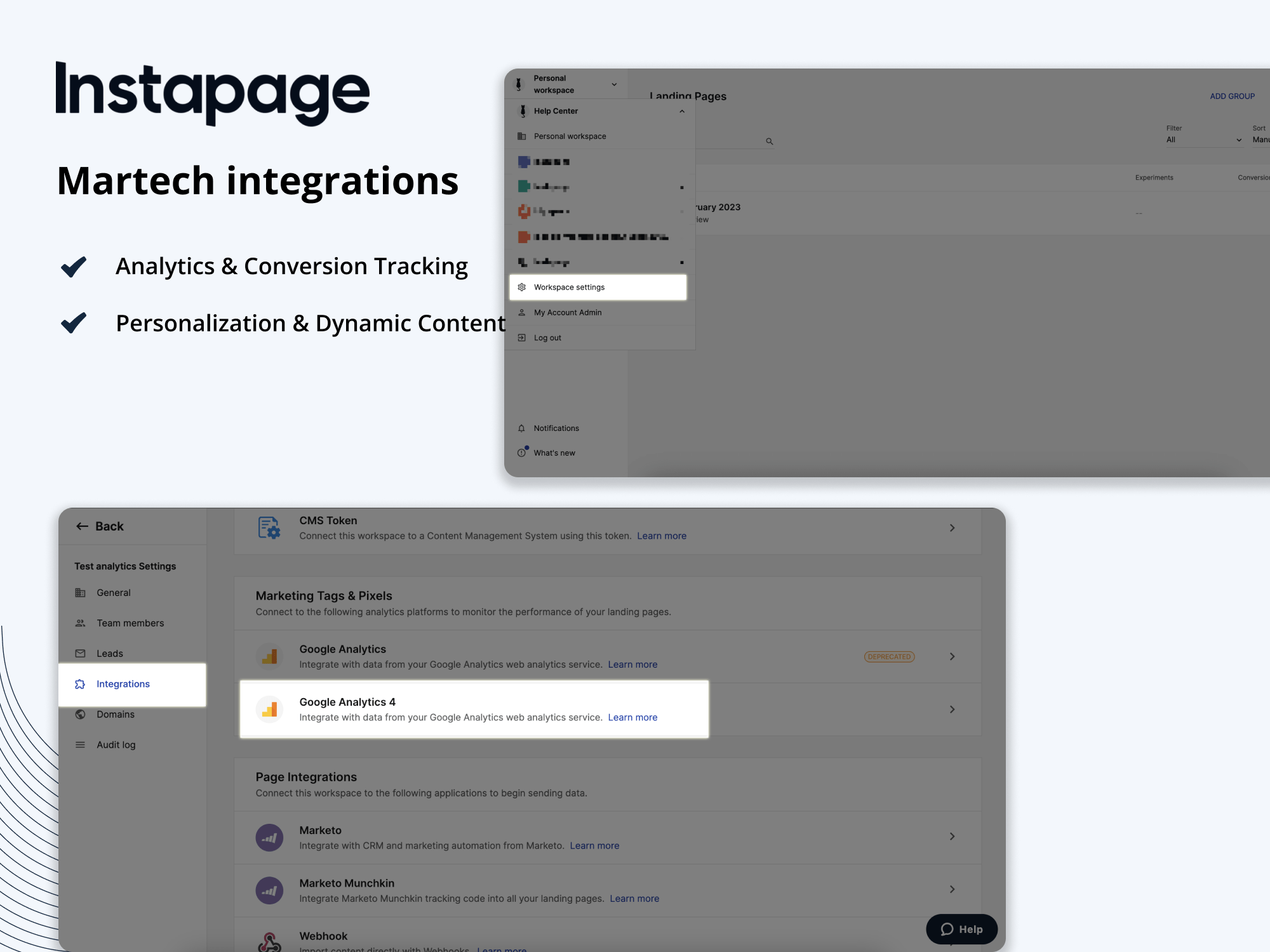
Task: Click the ADD GROUP link
Action: (x=1232, y=96)
